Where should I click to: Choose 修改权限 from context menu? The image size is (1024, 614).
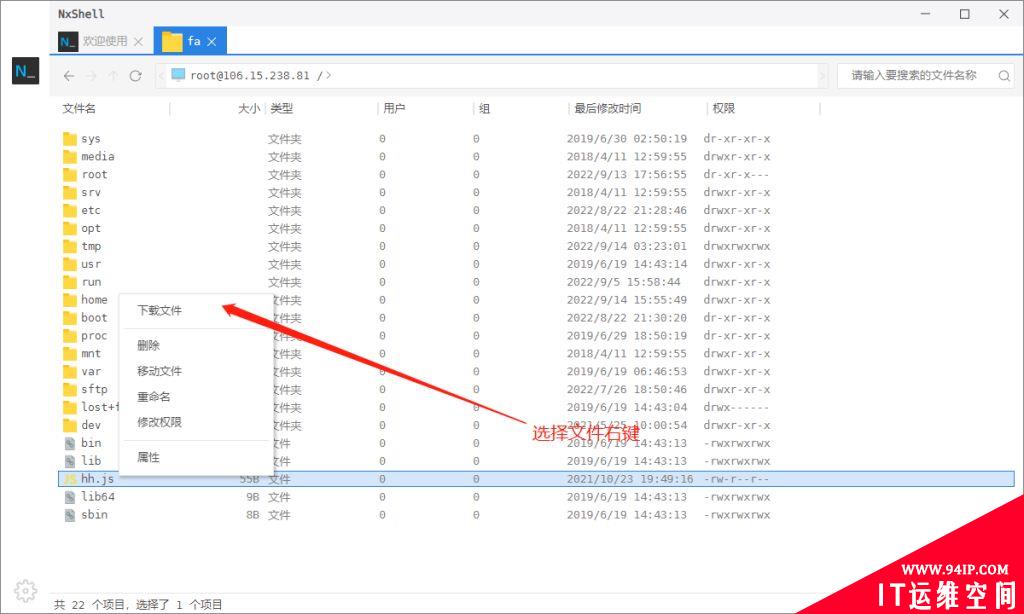click(x=159, y=422)
